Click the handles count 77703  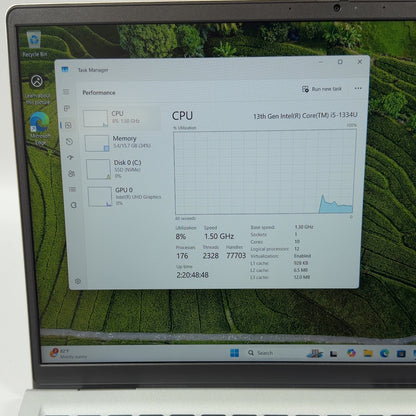point(236,255)
